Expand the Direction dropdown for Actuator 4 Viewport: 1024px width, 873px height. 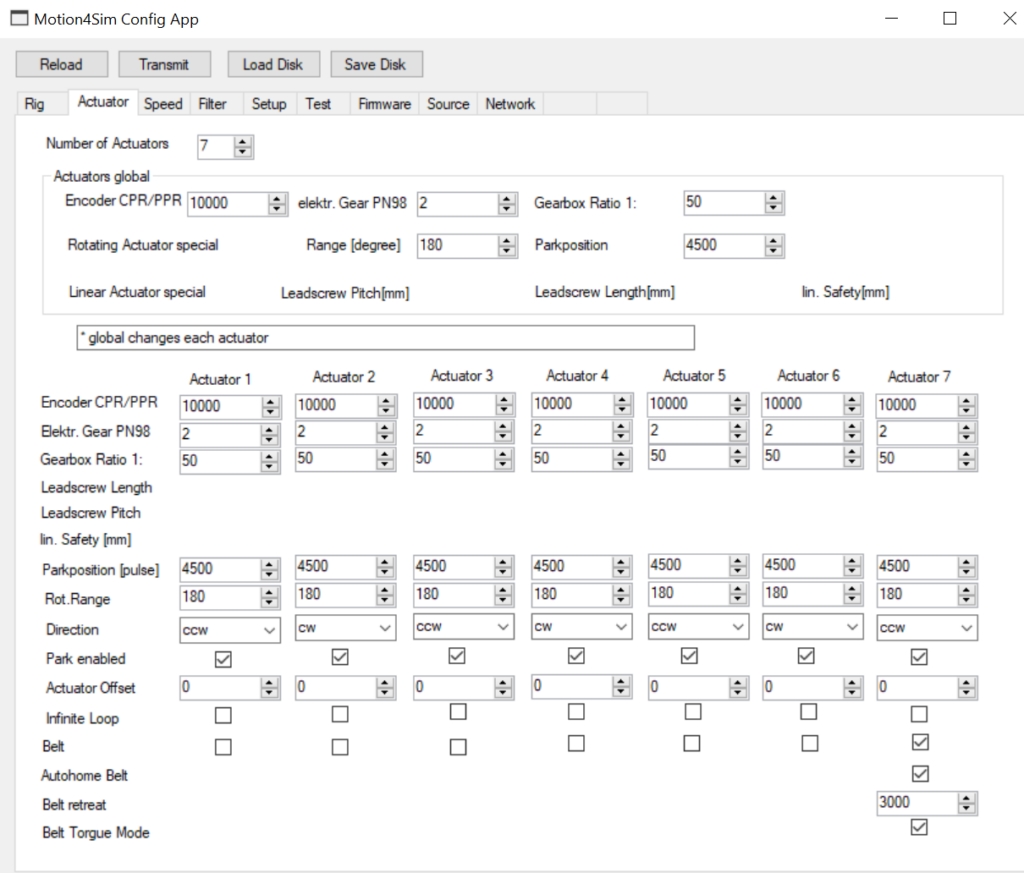621,627
